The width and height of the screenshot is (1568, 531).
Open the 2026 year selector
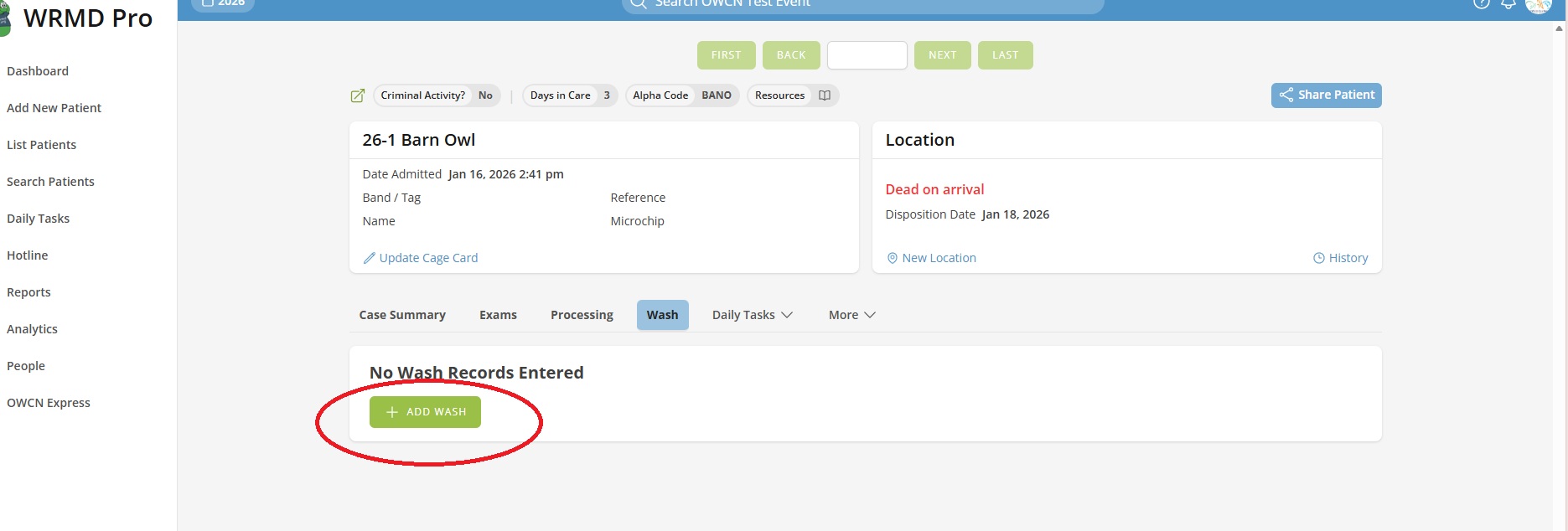click(x=223, y=3)
